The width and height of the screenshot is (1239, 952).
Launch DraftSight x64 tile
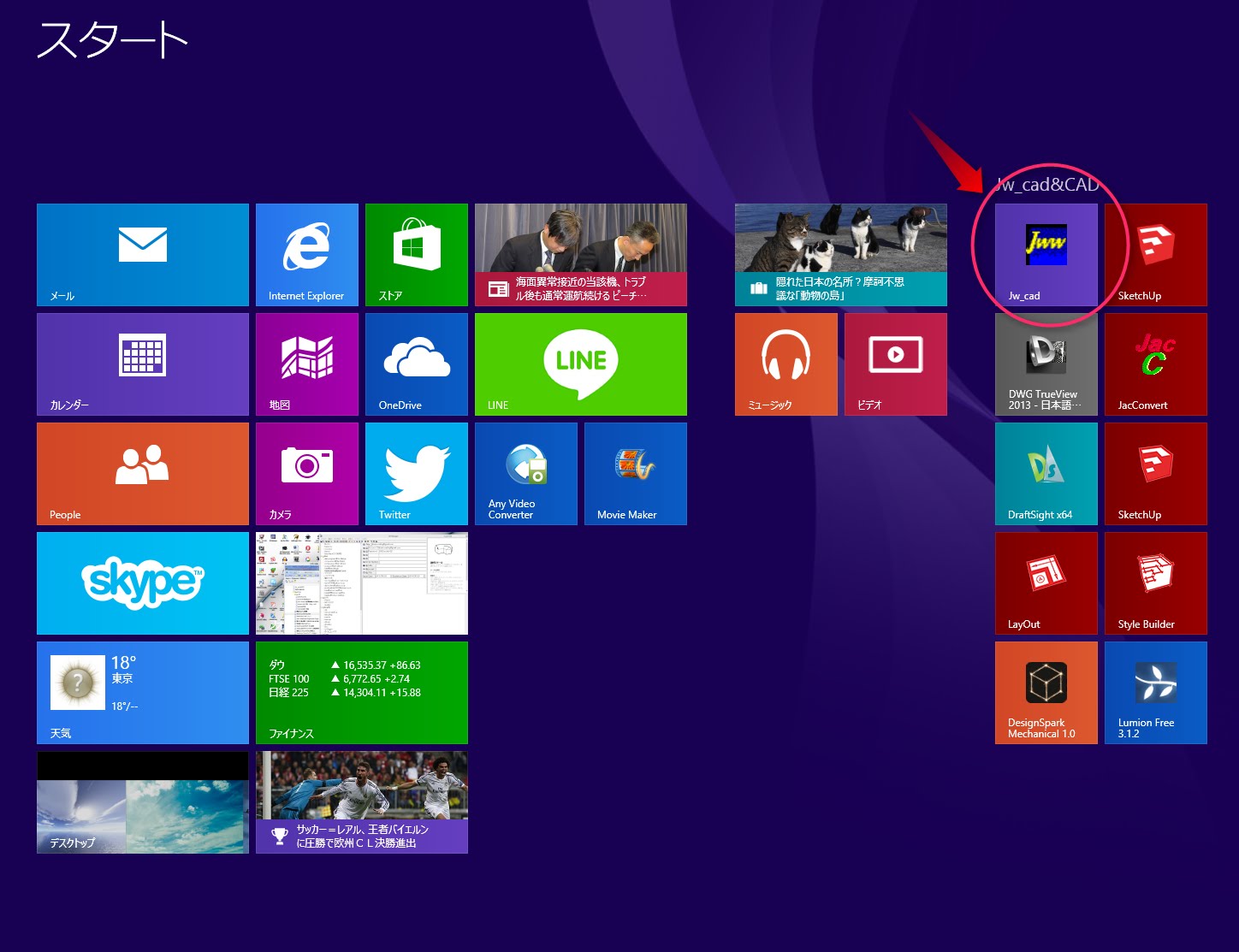coord(1046,474)
